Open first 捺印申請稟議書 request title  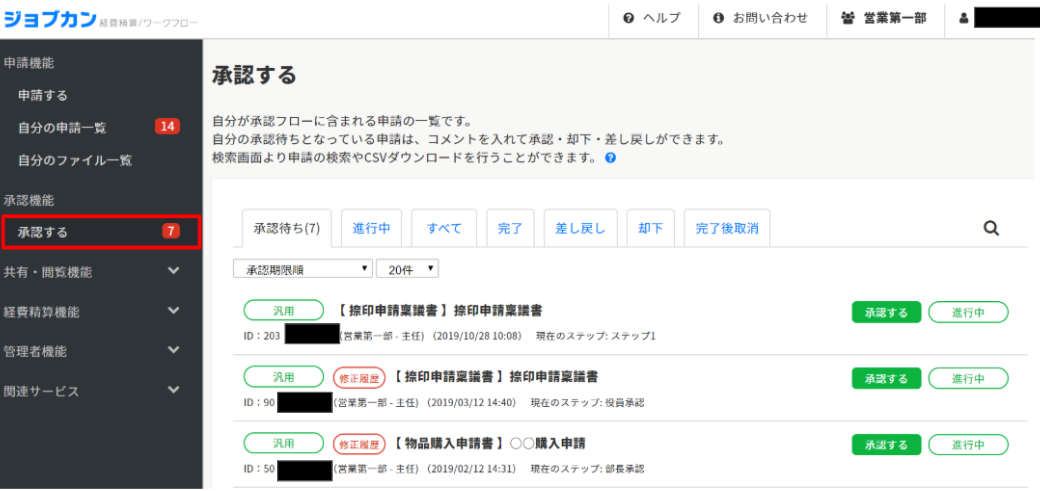click(x=437, y=311)
